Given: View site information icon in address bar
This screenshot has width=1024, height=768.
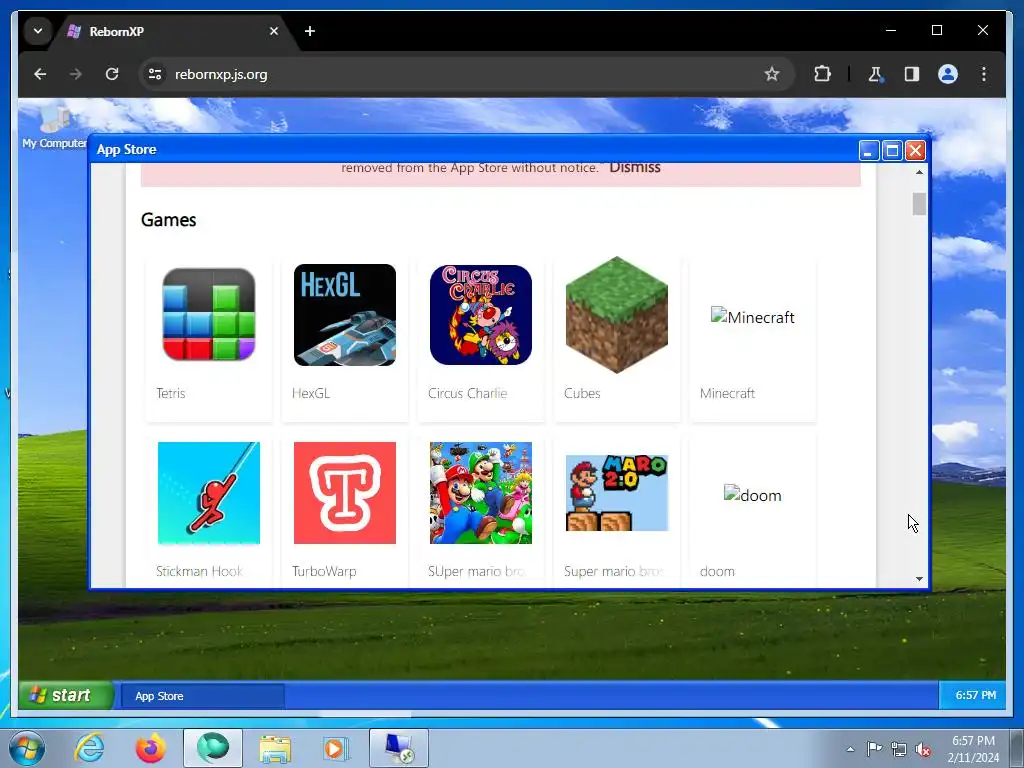Looking at the screenshot, I should pos(155,74).
